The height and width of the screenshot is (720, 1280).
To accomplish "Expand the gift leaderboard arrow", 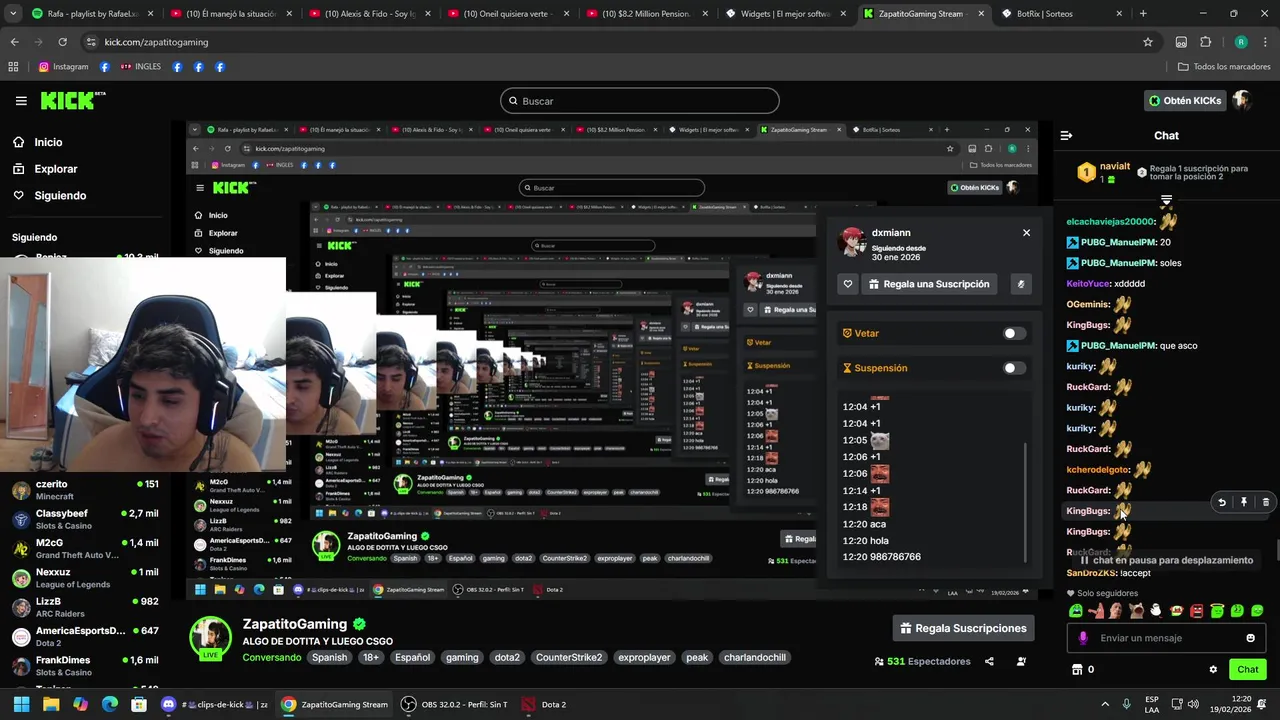I will [x=1166, y=201].
